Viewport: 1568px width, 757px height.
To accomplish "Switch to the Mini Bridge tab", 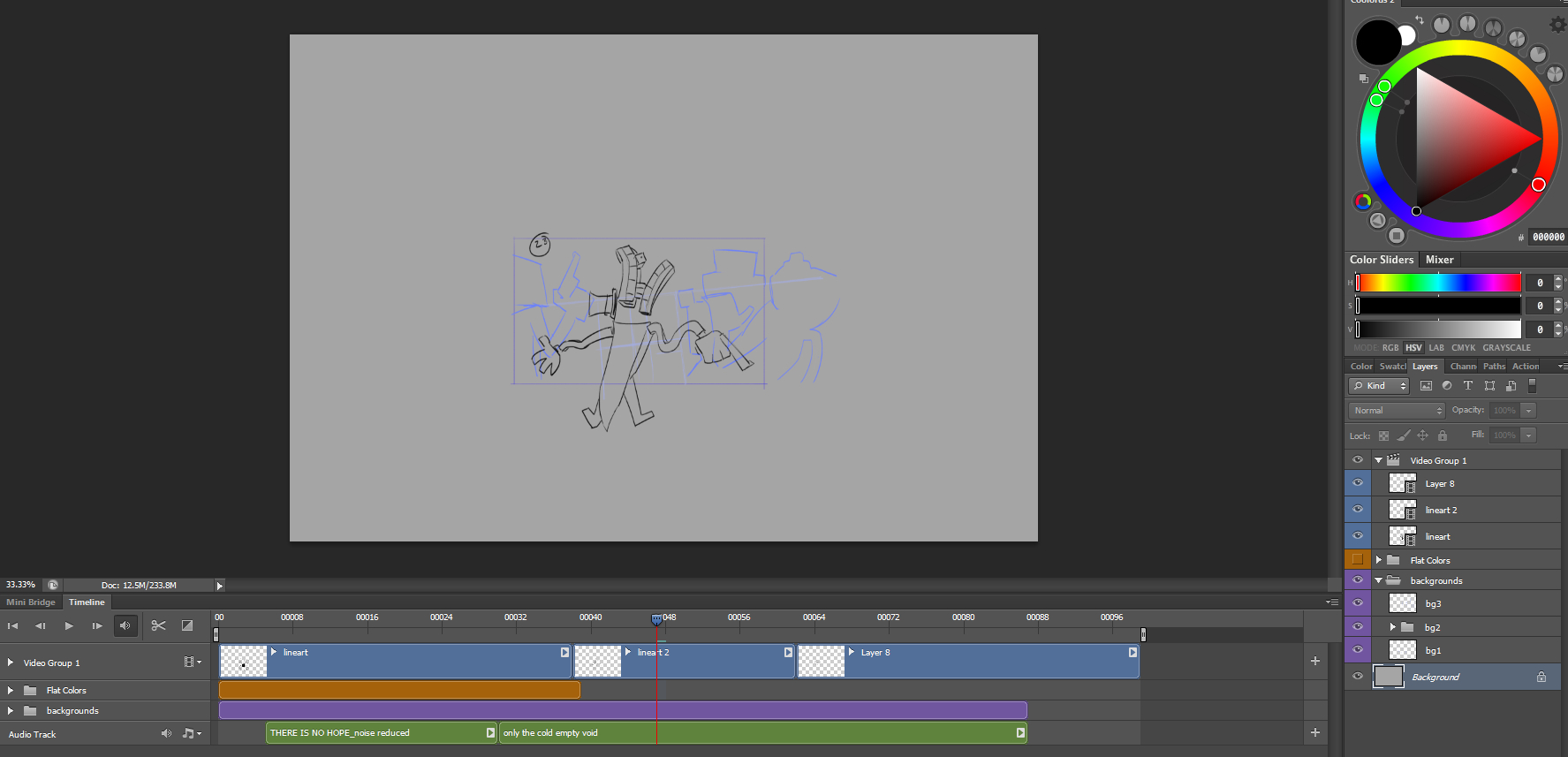I will point(31,602).
